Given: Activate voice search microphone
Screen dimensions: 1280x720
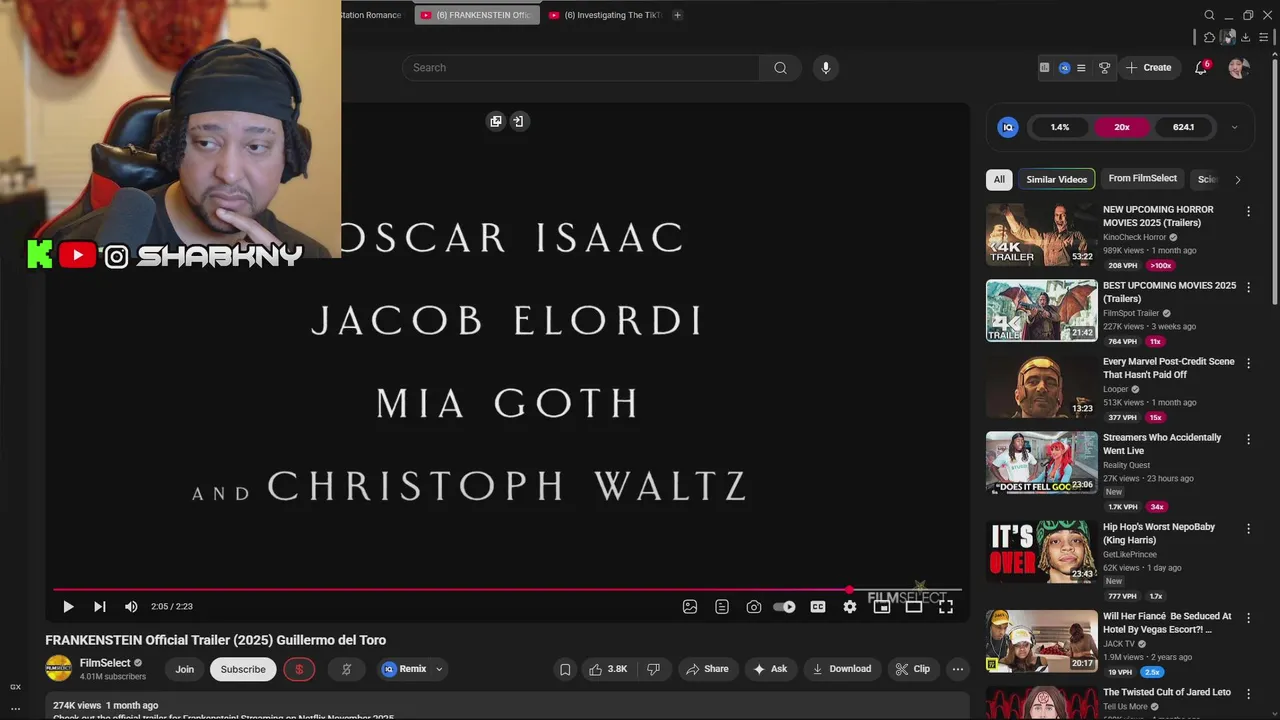Looking at the screenshot, I should point(825,68).
